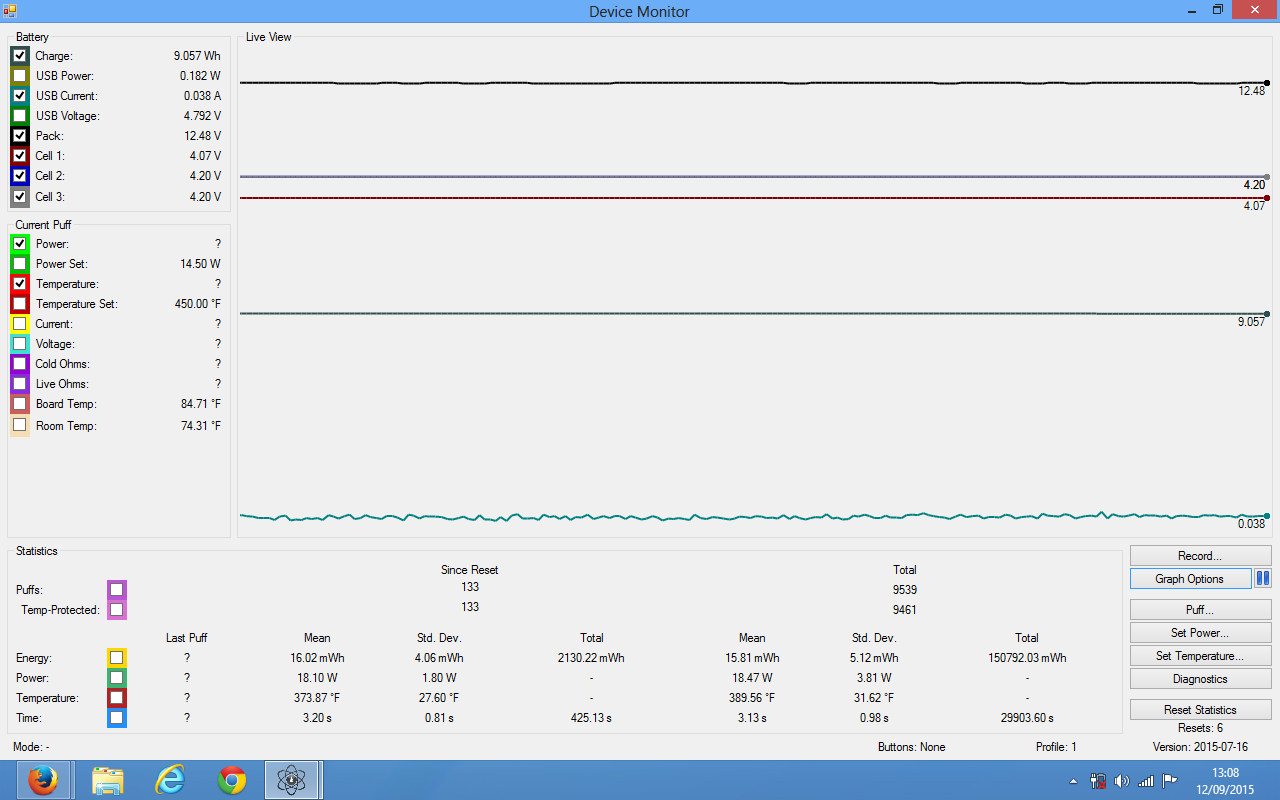1280x800 pixels.
Task: Click the Power Set value 14.50 W
Action: 200,264
